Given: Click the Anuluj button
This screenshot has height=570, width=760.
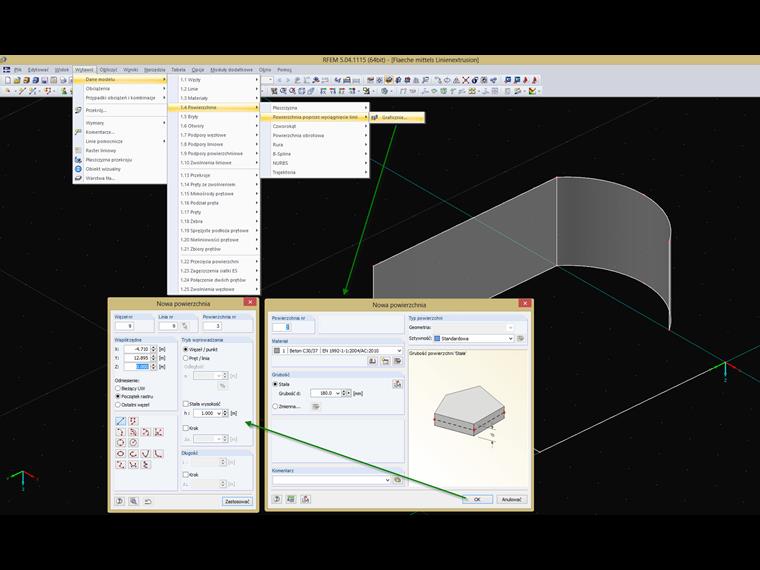Looking at the screenshot, I should point(511,499).
